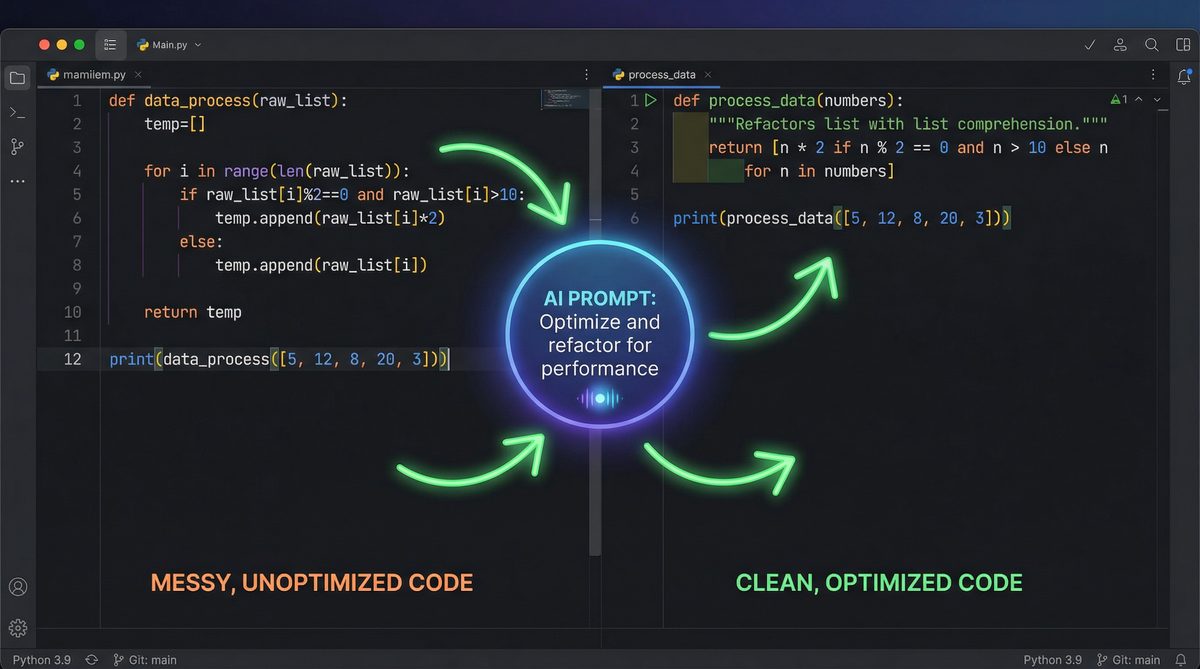Click the Notifications bell in right sidebar

point(1184,77)
